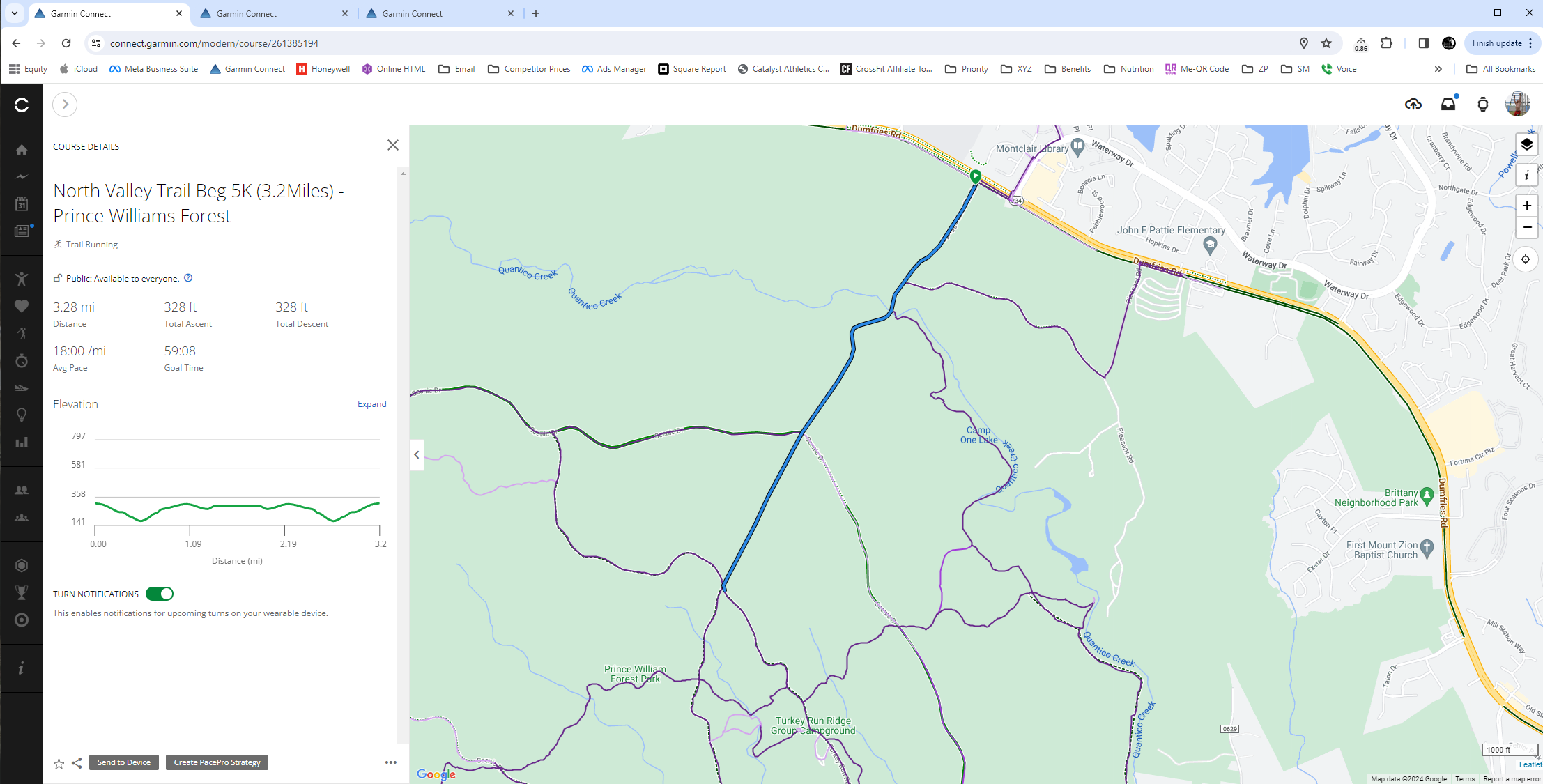This screenshot has height=784, width=1543.
Task: Switch to third Garmin Connect tab
Action: [439, 13]
